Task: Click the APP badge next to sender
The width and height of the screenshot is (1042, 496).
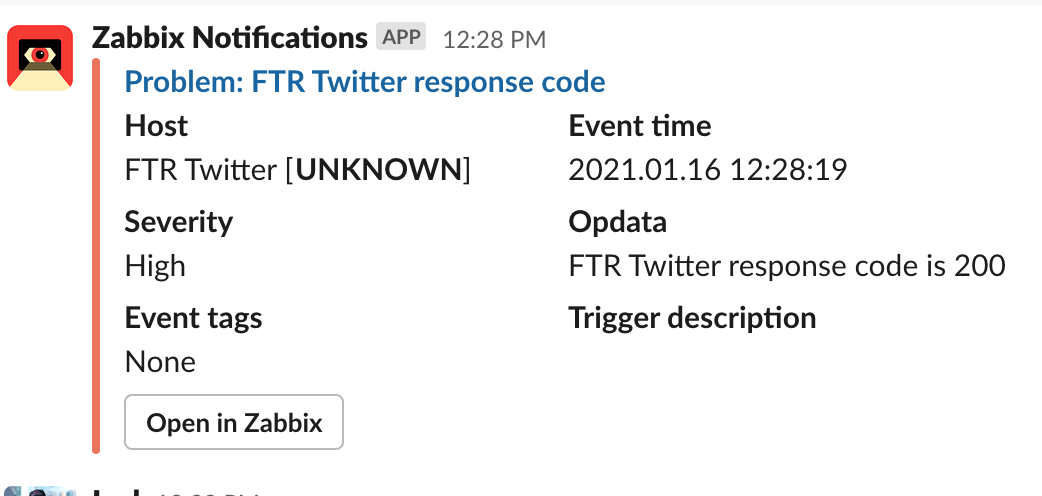Action: pyautogui.click(x=401, y=38)
